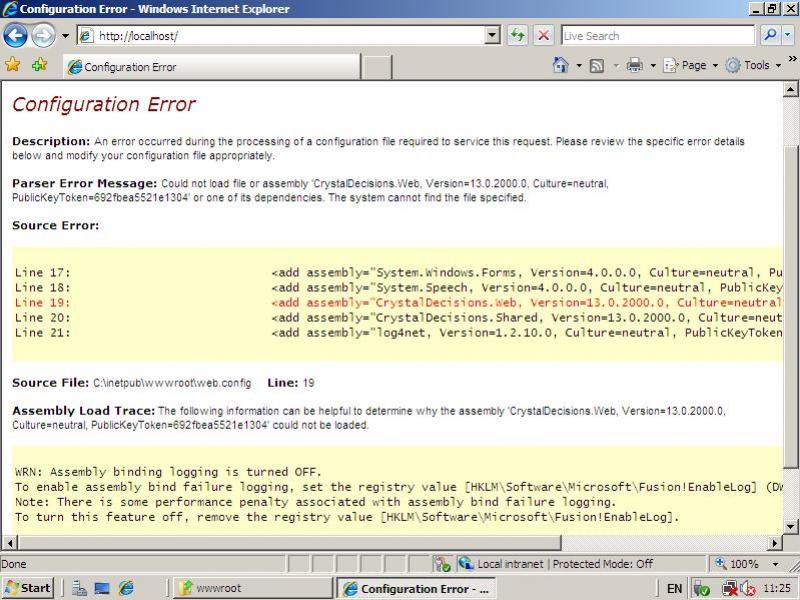The height and width of the screenshot is (600, 800).
Task: Click the horizontal scrollbar right arrow
Action: pyautogui.click(x=774, y=543)
